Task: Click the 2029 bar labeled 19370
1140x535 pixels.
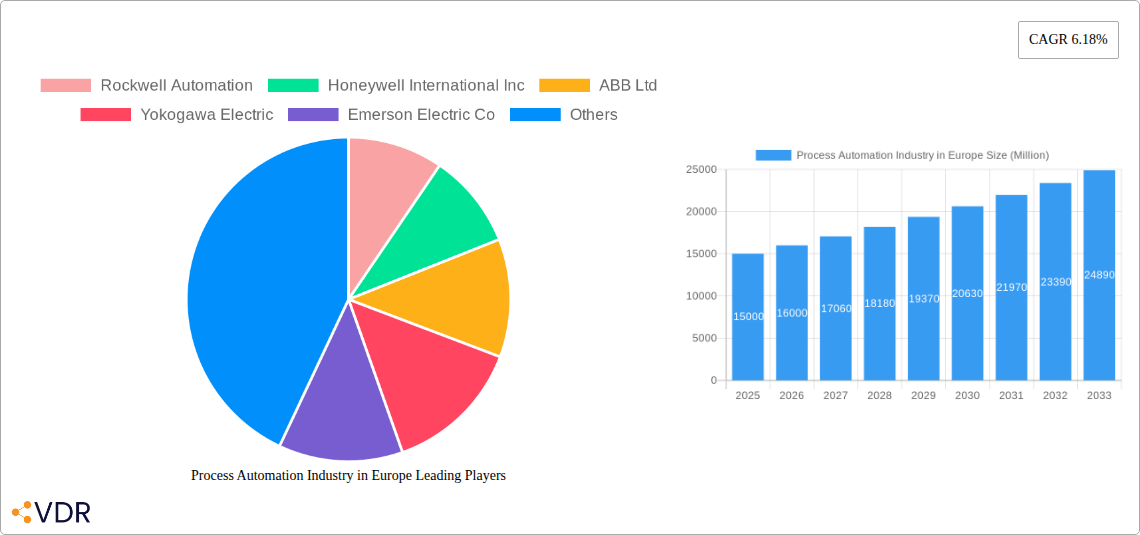Action: point(923,299)
